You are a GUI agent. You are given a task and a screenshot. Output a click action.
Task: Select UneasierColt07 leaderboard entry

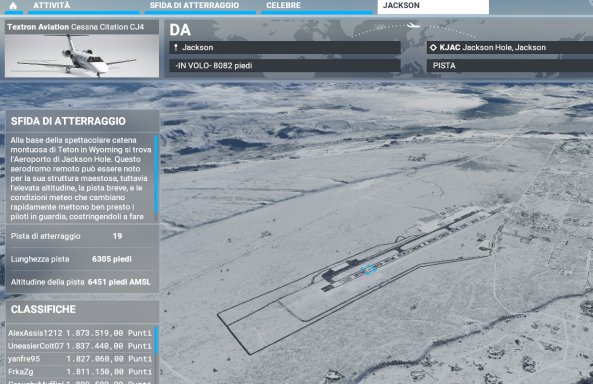pyautogui.click(x=80, y=346)
